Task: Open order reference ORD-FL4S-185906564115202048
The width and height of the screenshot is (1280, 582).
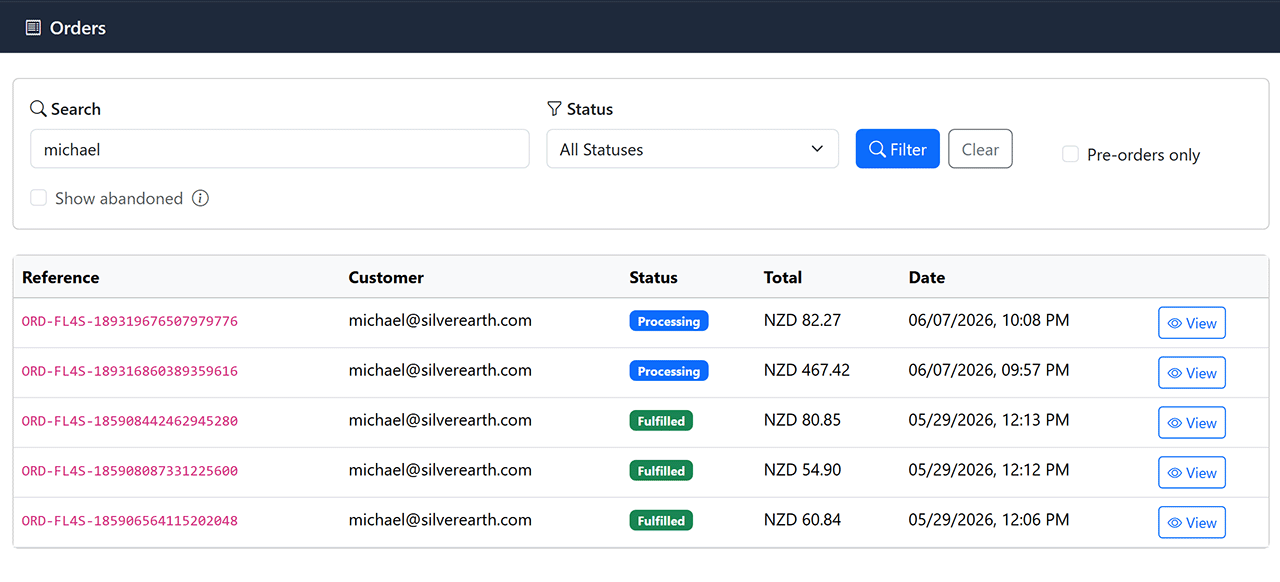Action: coord(130,521)
